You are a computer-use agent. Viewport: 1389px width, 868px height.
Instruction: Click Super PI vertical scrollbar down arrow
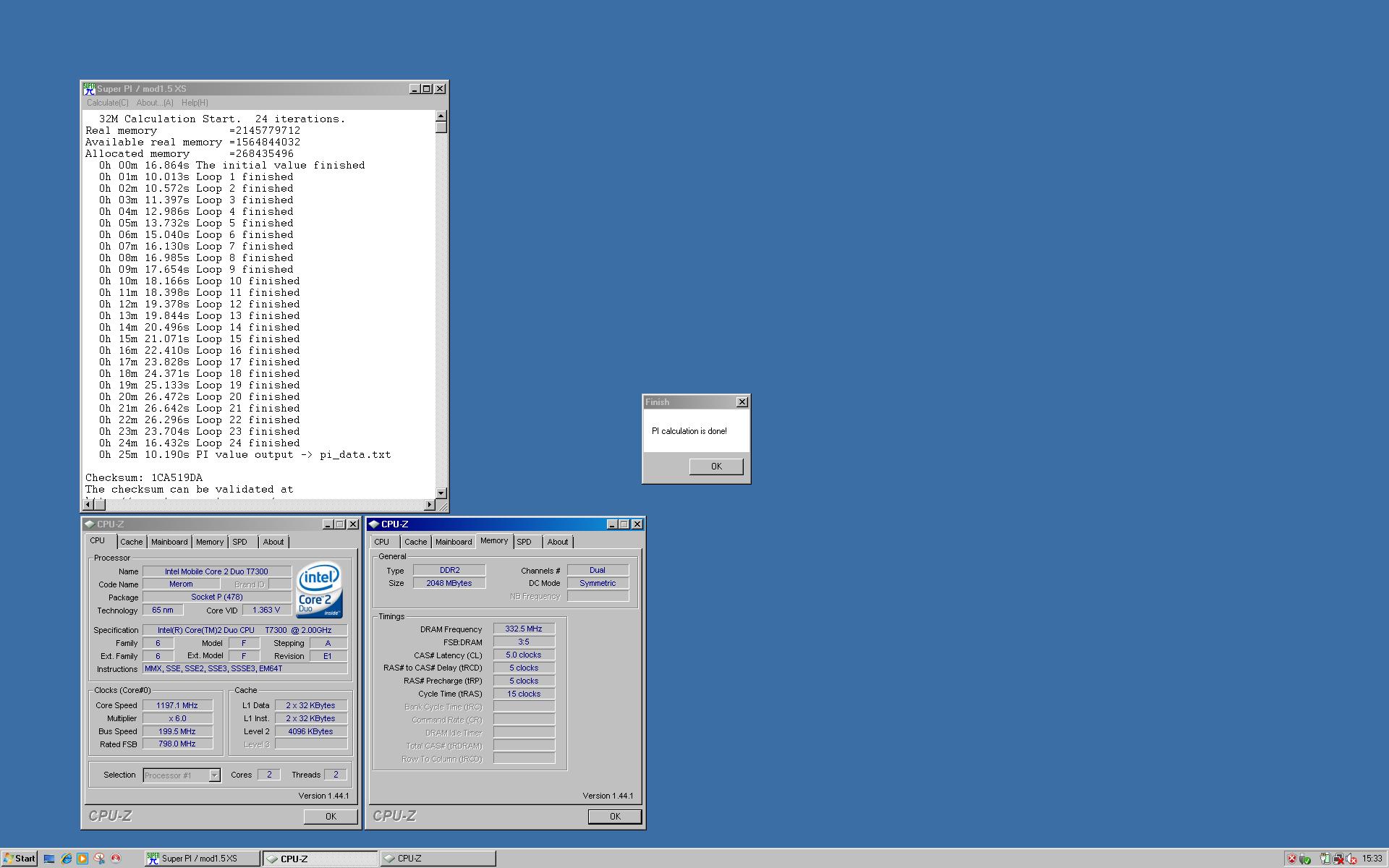coord(441,493)
